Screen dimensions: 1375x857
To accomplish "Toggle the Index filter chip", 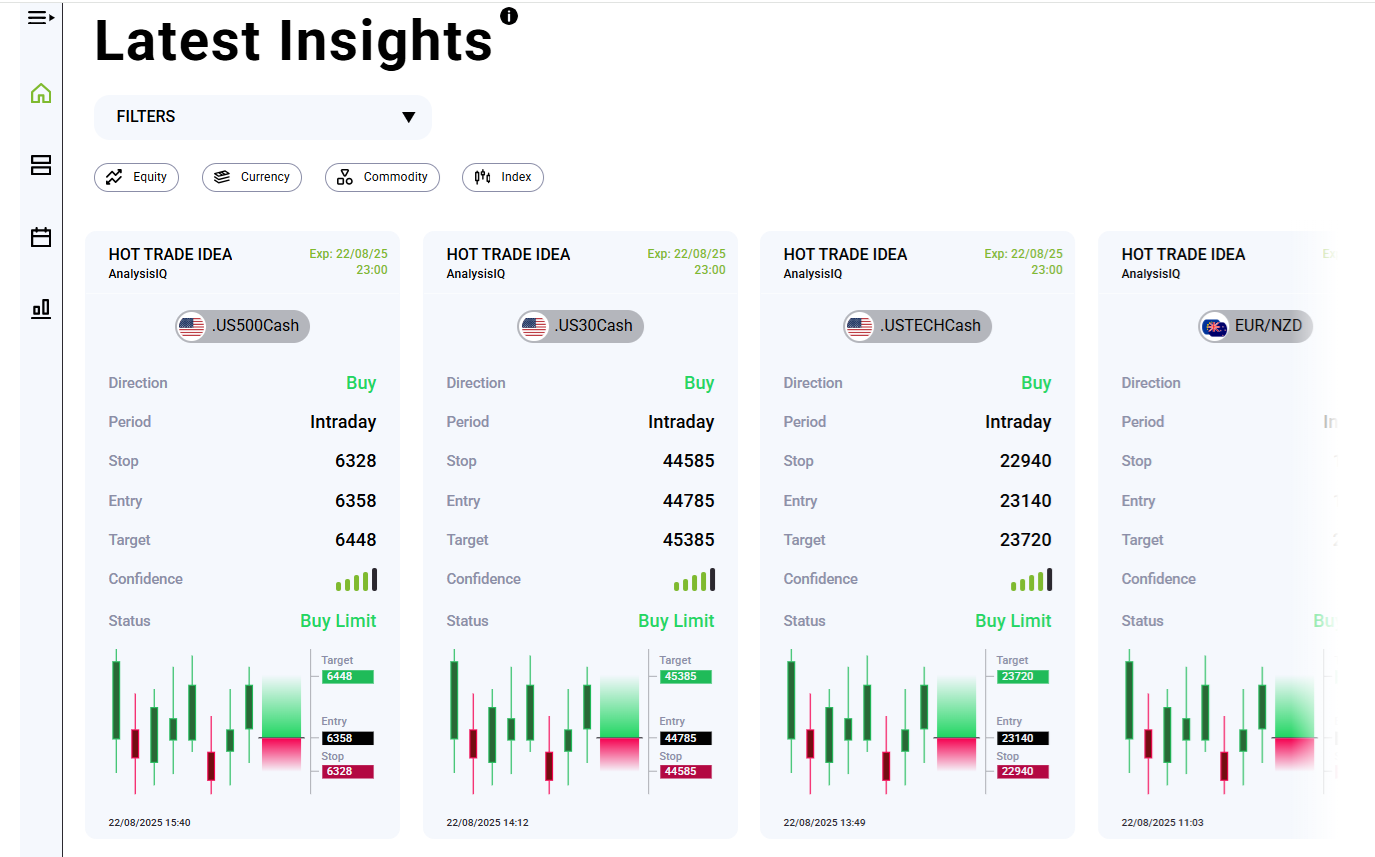I will coord(503,177).
